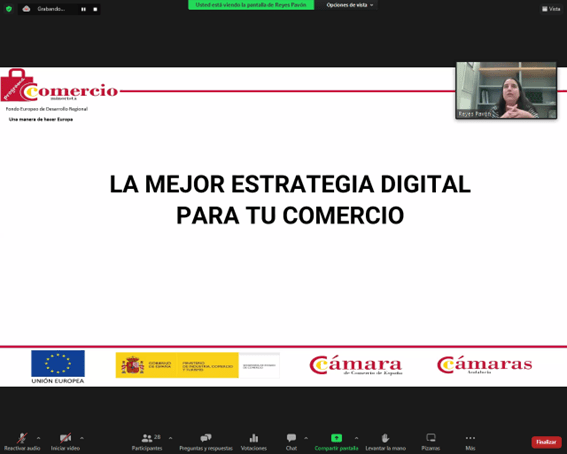Open Preguntas y respuestas panel
This screenshot has width=567, height=454.
coord(206,442)
